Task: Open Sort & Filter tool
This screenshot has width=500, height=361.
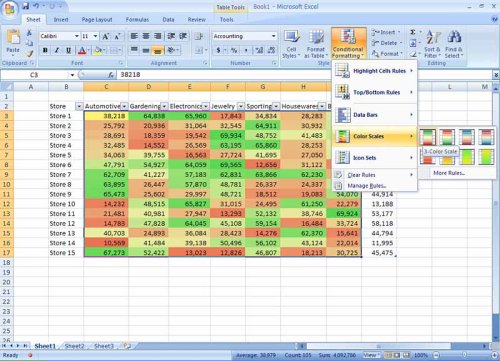Action: [433, 44]
